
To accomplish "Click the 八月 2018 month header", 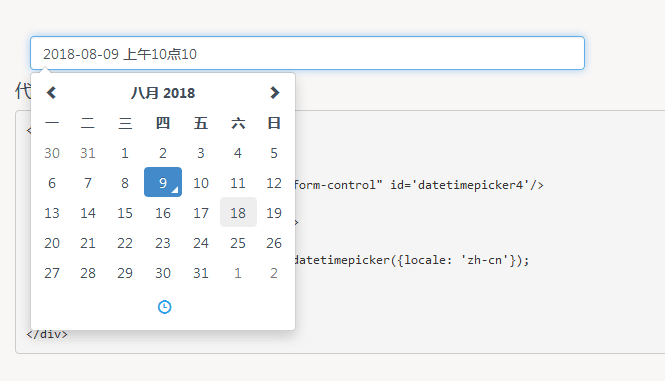I will point(163,93).
